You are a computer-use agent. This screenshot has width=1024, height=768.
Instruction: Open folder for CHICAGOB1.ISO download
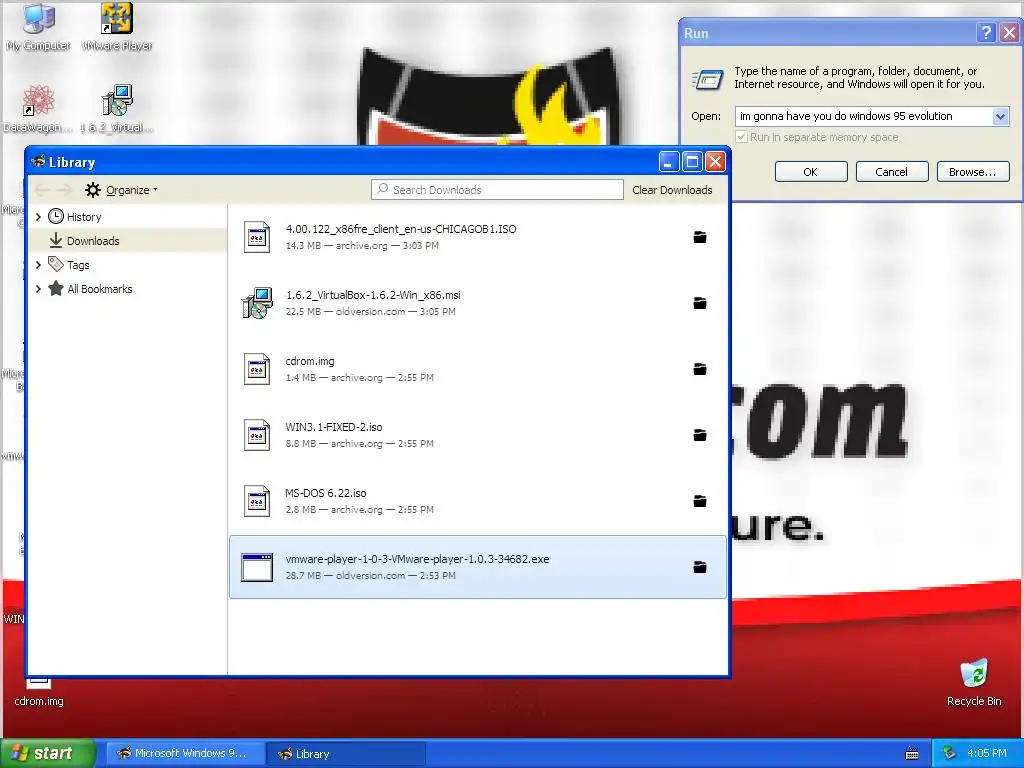click(x=699, y=237)
